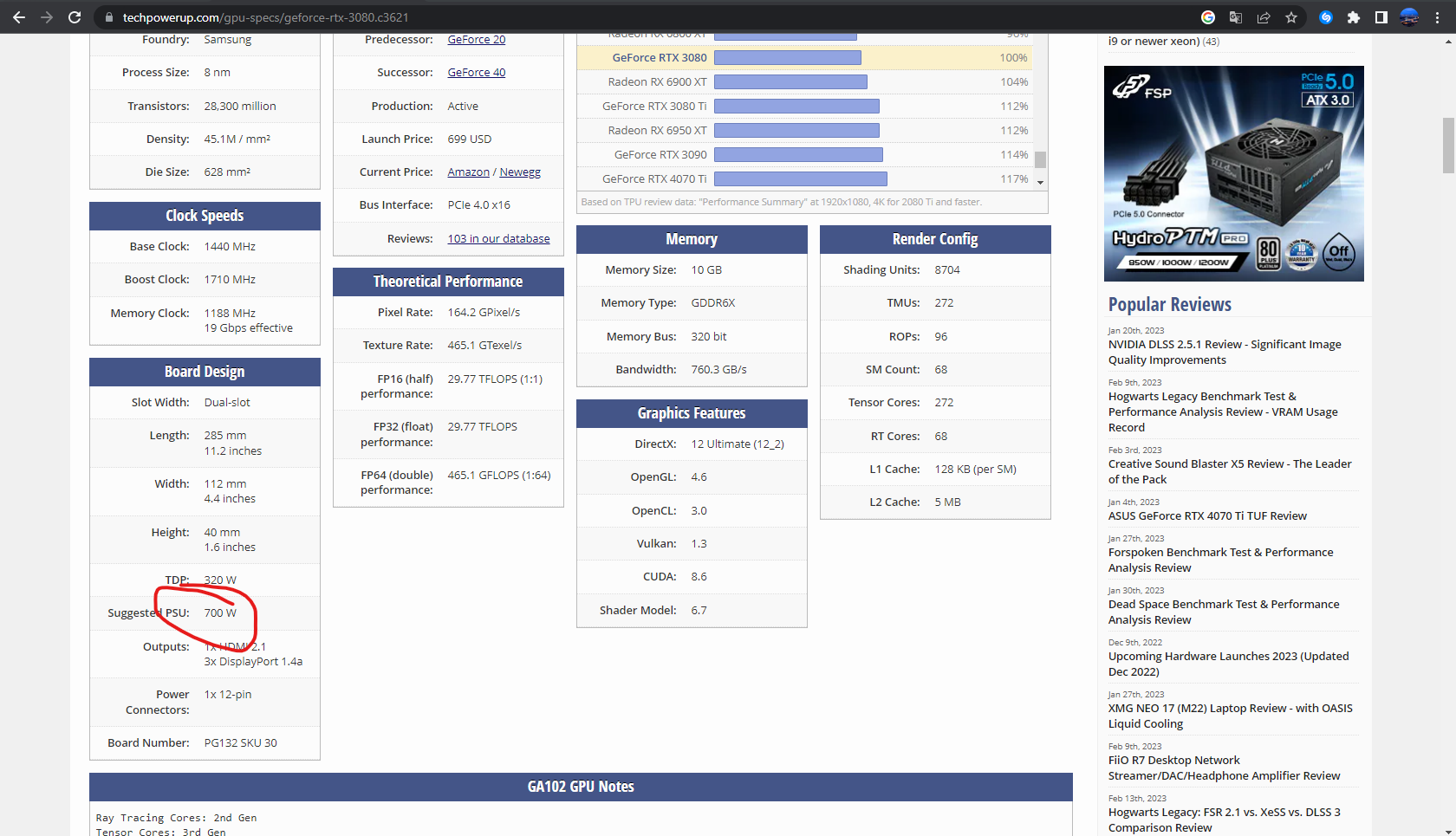This screenshot has width=1456, height=836.
Task: View site information via the lock icon
Action: pos(108,17)
